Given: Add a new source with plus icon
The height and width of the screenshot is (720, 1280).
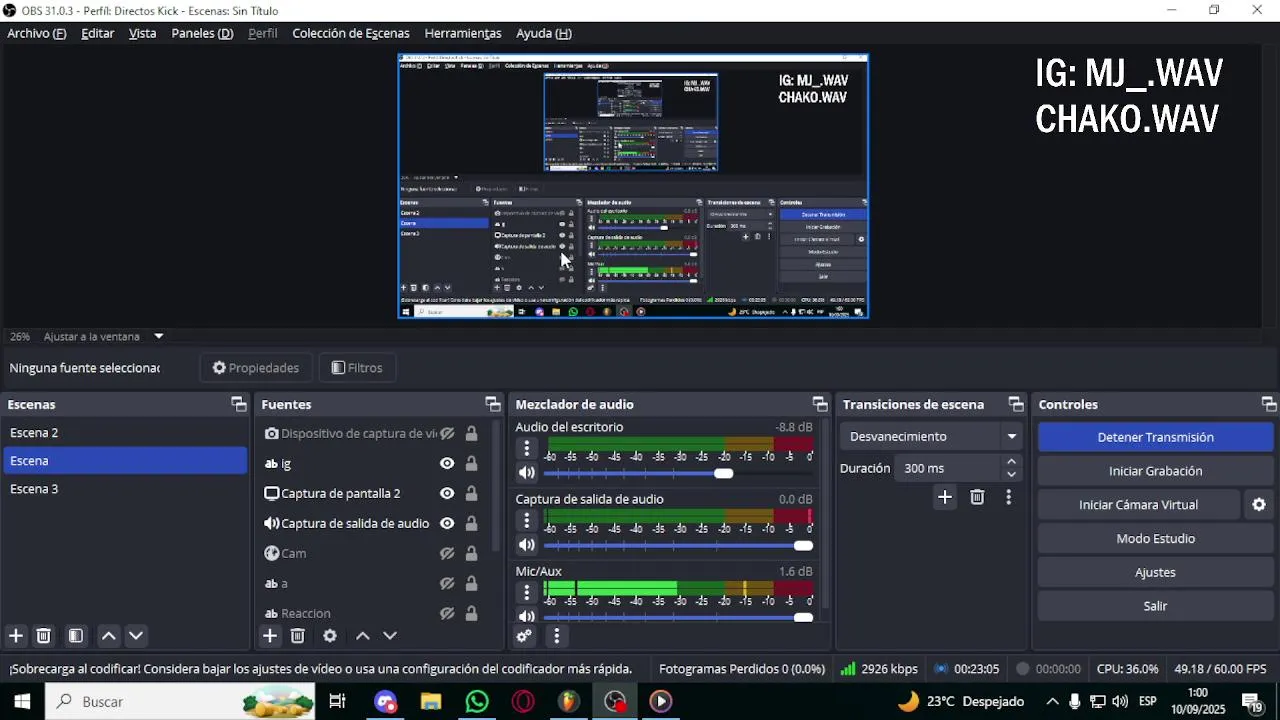Looking at the screenshot, I should coord(270,636).
